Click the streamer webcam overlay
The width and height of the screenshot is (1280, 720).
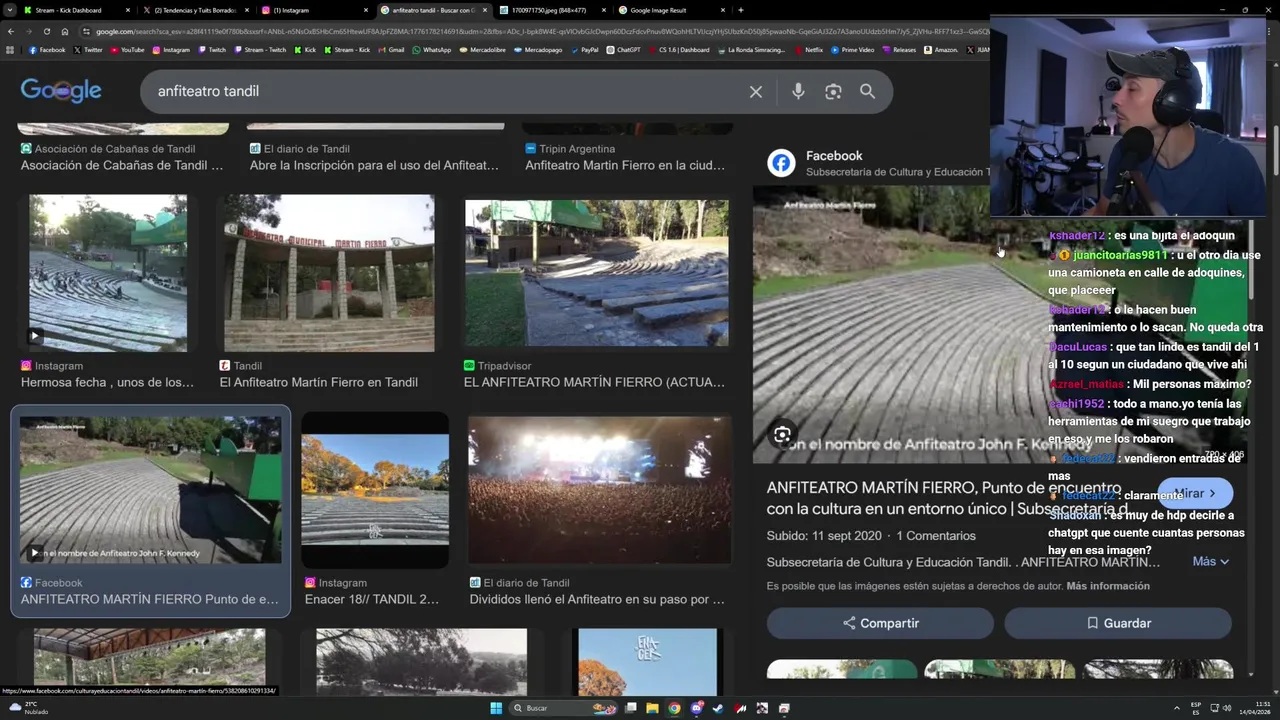click(x=1128, y=116)
